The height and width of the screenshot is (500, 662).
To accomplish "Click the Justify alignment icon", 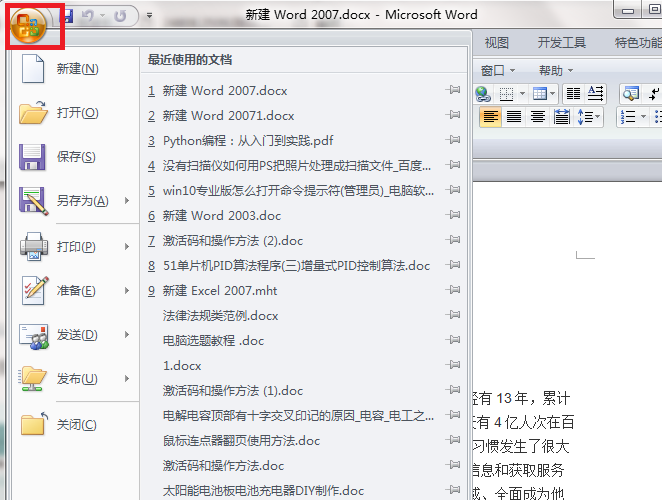I will 514,117.
